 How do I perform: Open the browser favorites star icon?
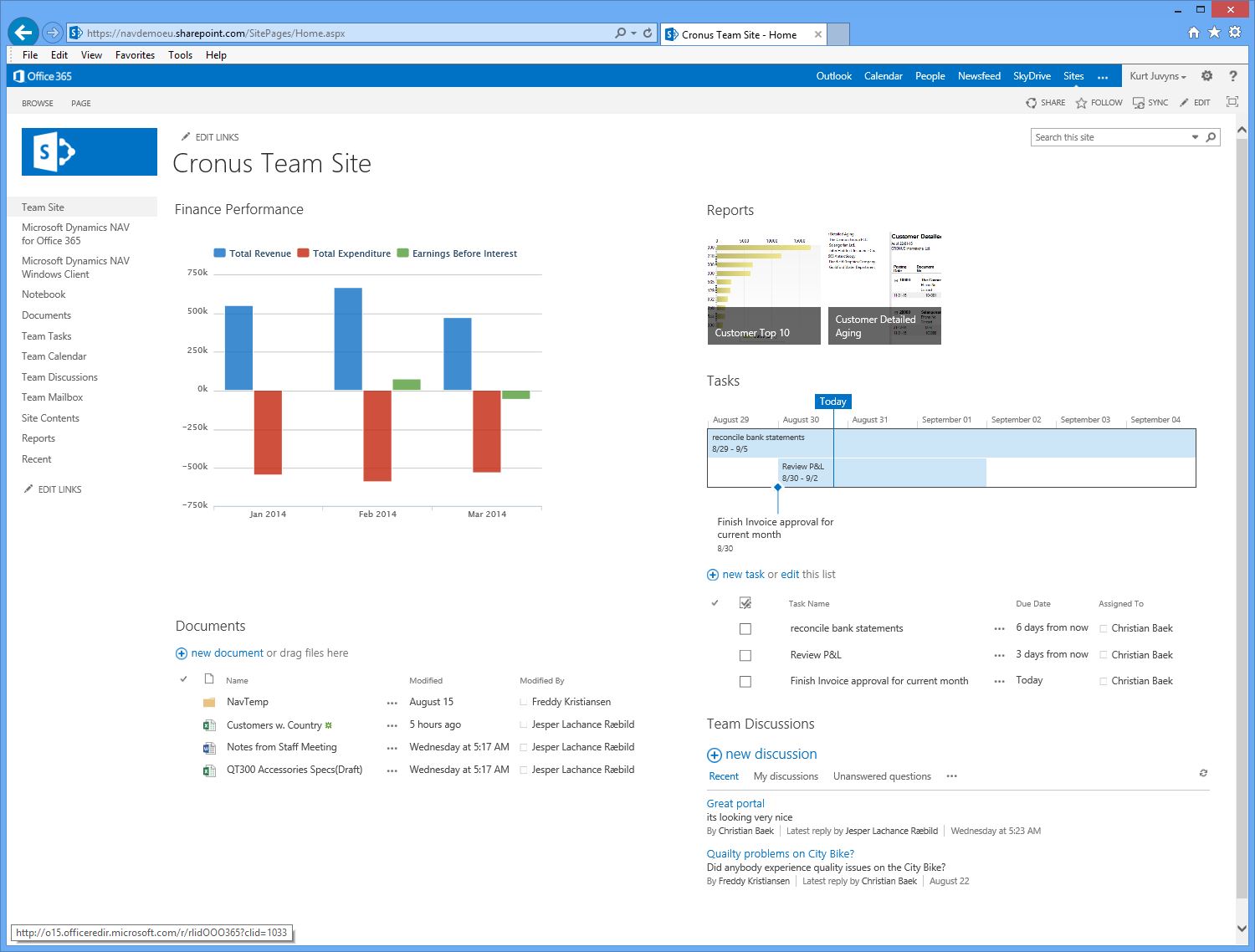(1214, 33)
